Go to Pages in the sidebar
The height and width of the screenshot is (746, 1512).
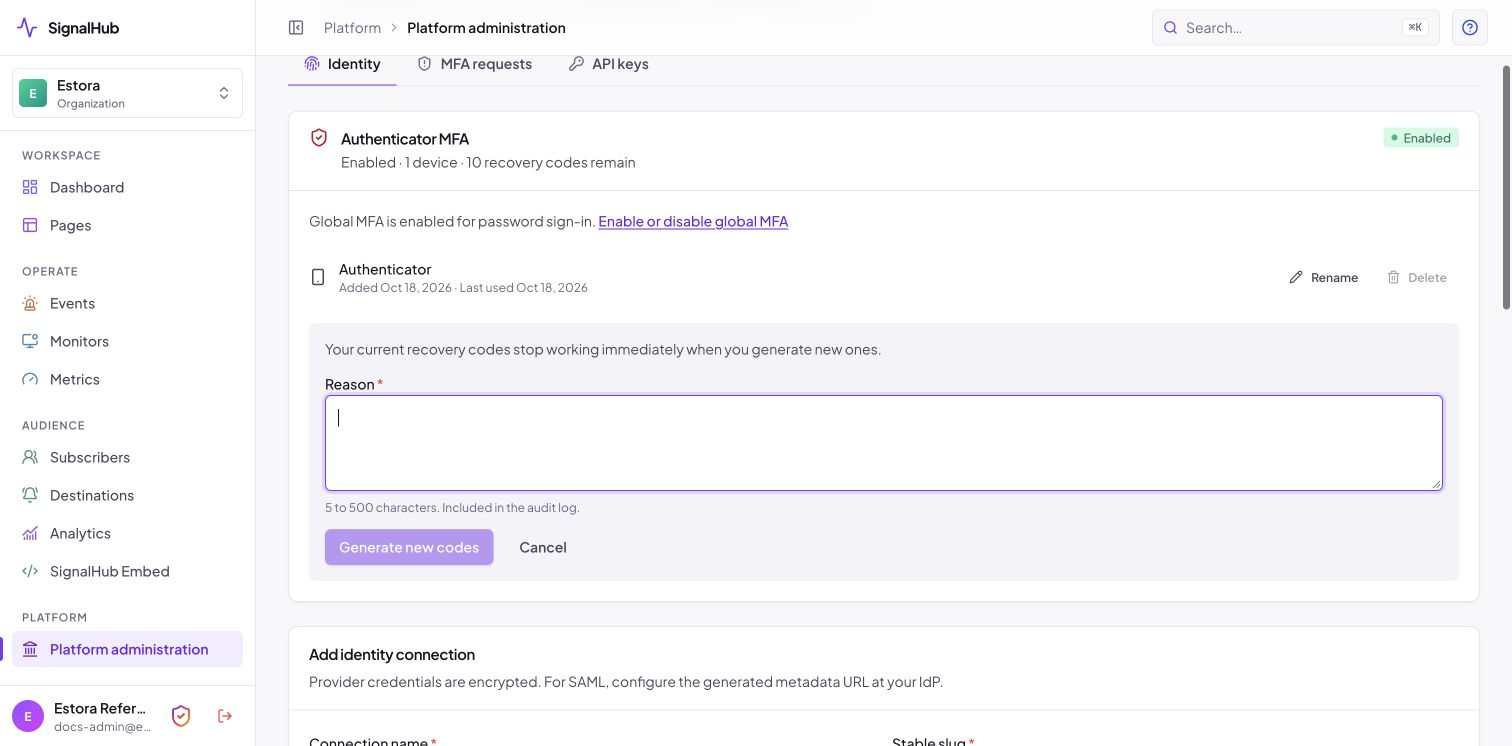[x=127, y=225]
